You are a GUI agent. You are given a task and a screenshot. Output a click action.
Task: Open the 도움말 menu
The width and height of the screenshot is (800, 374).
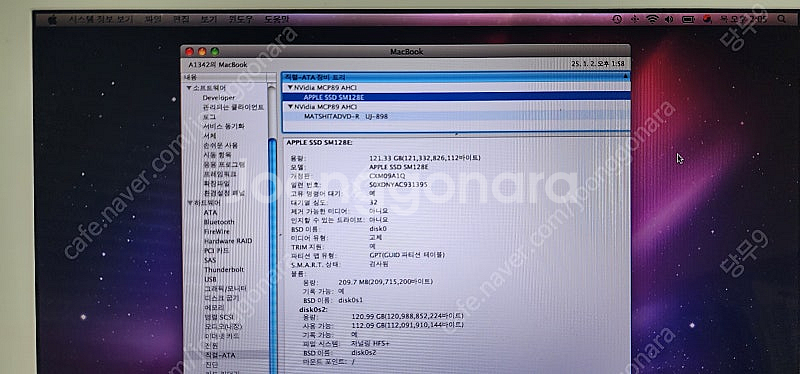pos(277,19)
